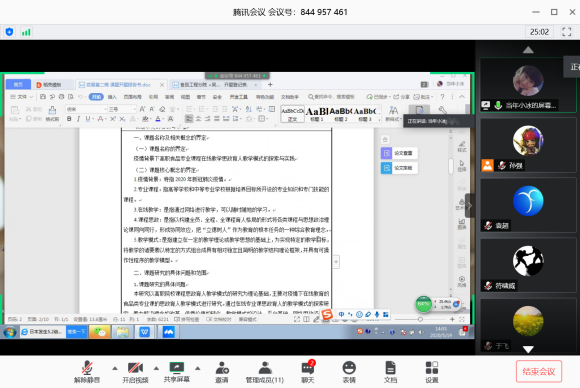
Task: Toggle 于飞's muted microphone icon
Action: (x=488, y=346)
